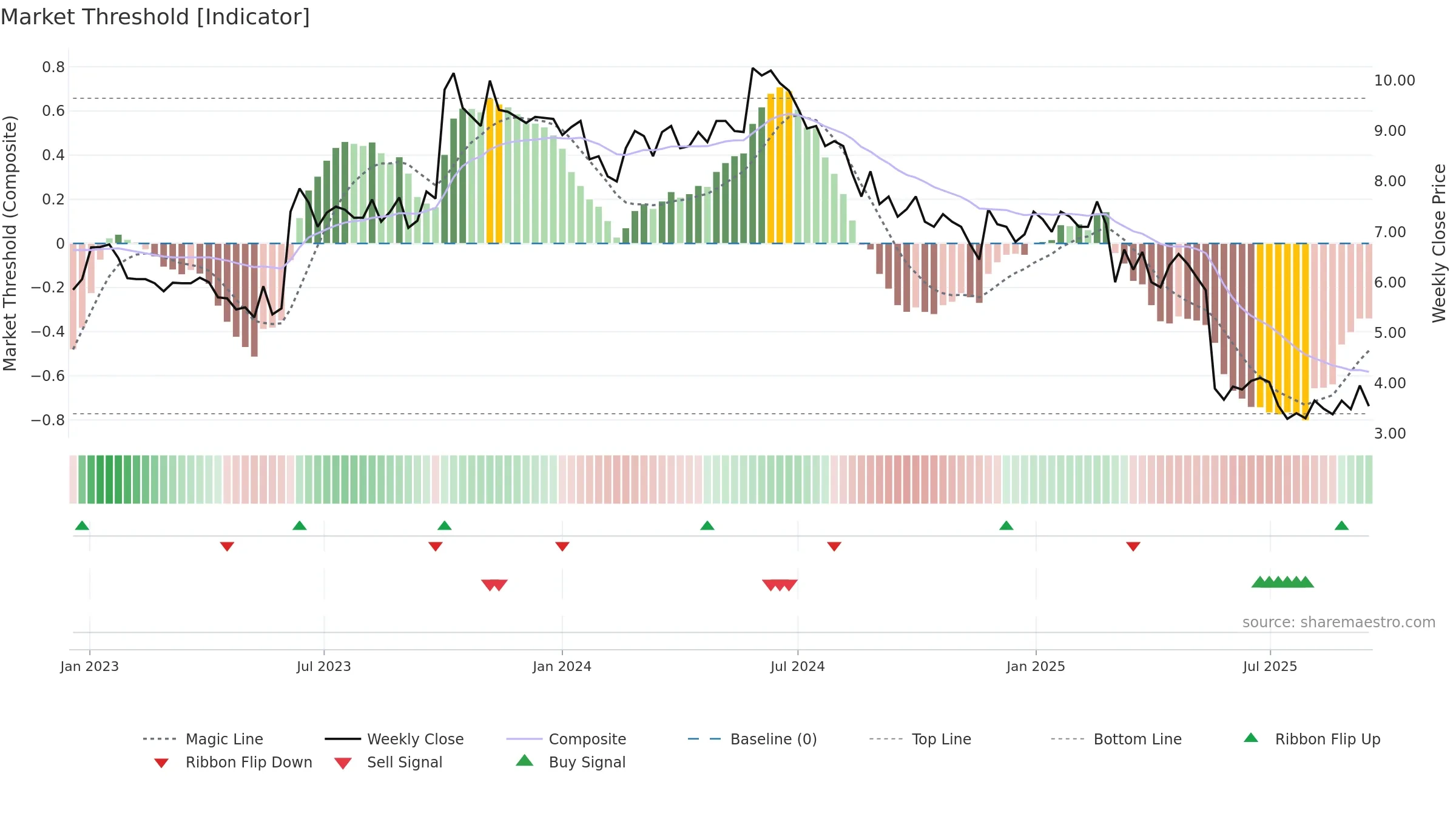Click the 10.00 price axis tick label
The width and height of the screenshot is (1456, 819).
coord(1395,81)
